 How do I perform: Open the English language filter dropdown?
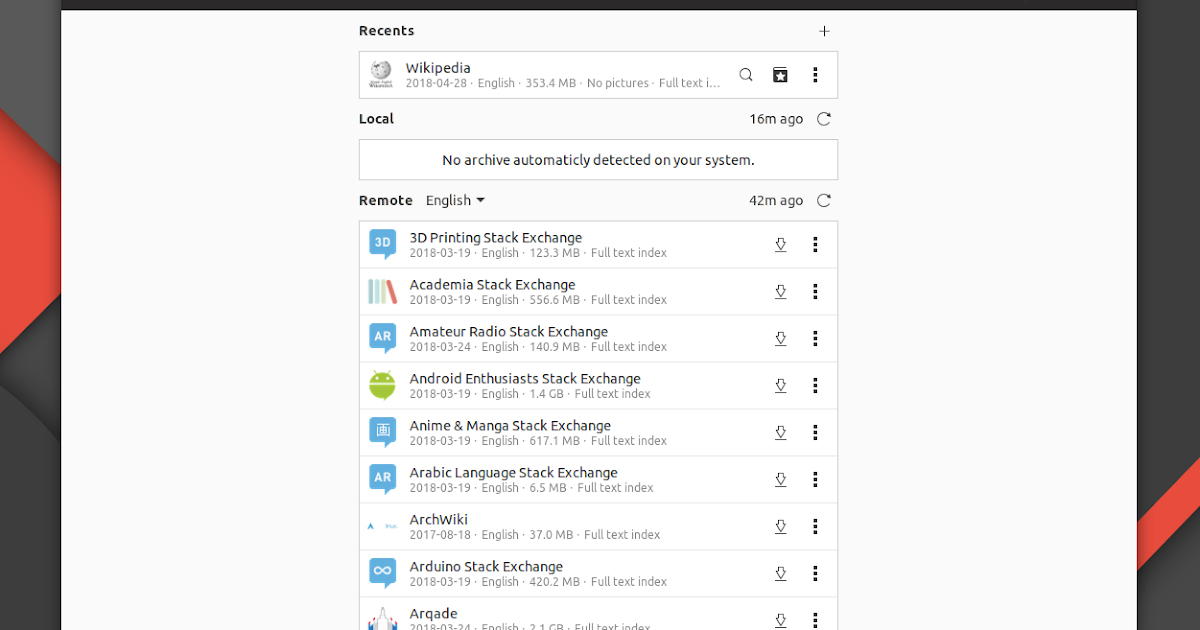coord(455,200)
